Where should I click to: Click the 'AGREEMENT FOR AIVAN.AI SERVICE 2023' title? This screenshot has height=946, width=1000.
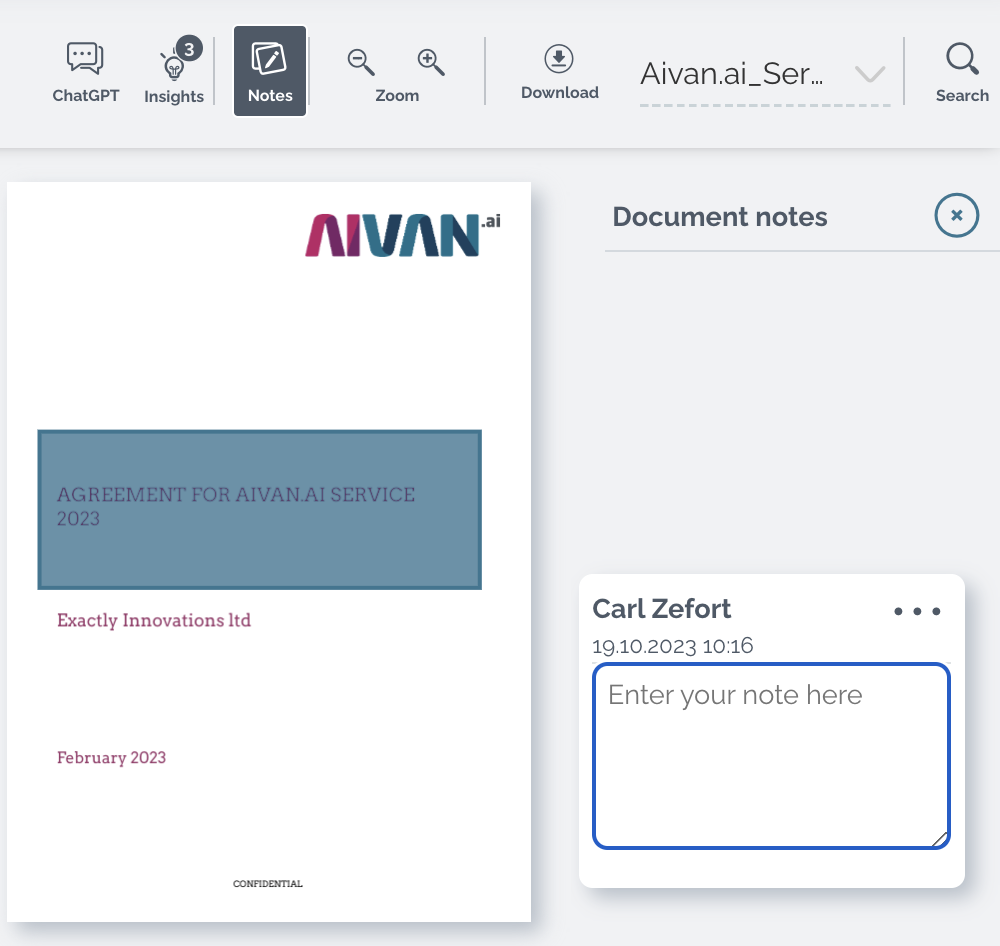pyautogui.click(x=236, y=506)
